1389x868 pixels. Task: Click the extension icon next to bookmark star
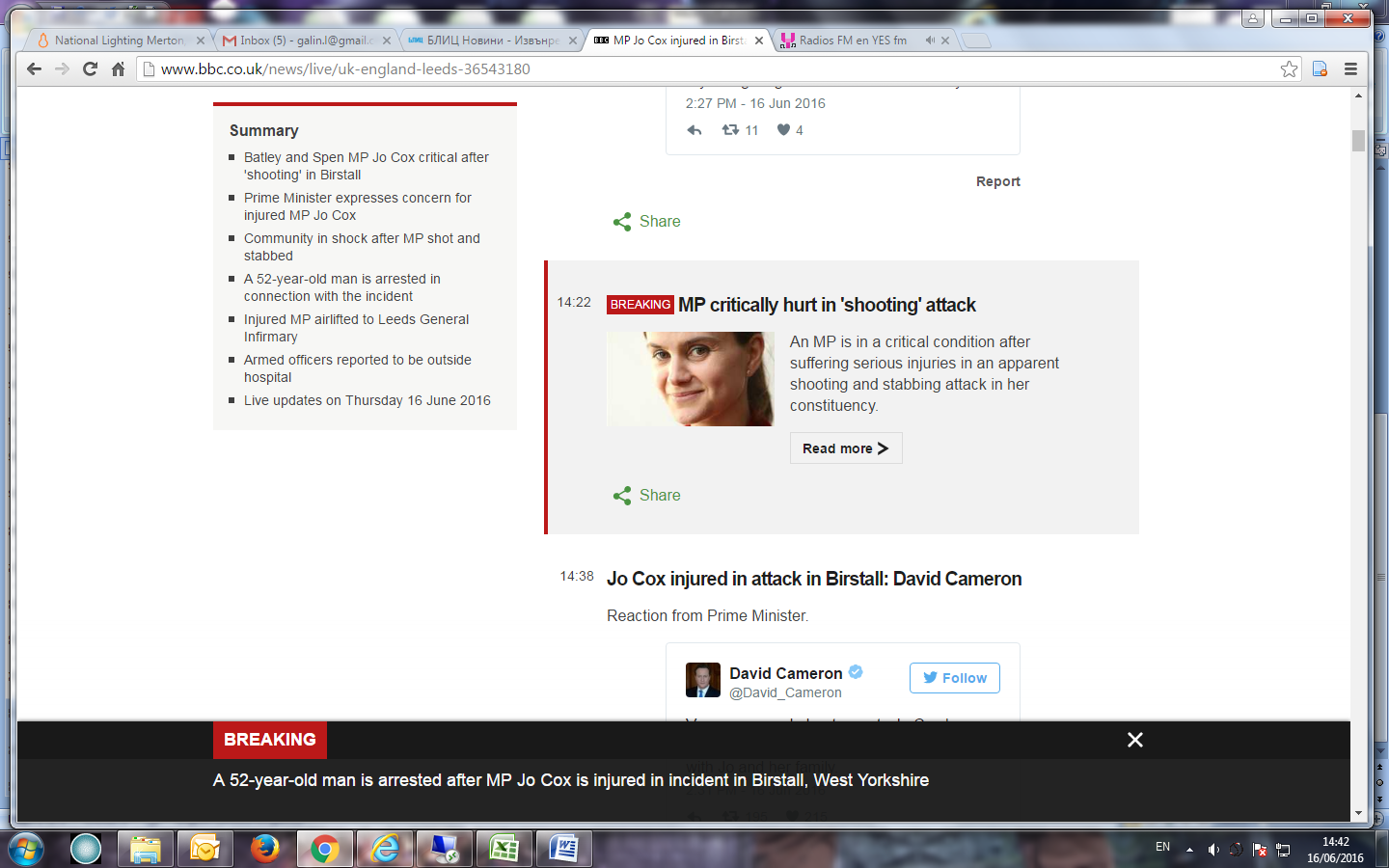tap(1320, 68)
